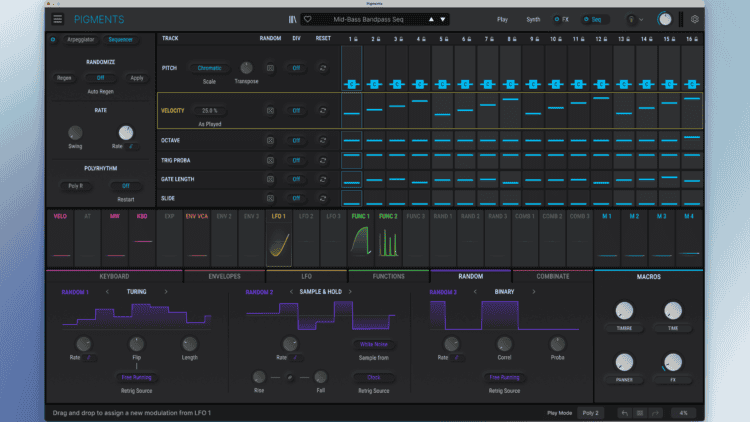The height and width of the screenshot is (422, 750).
Task: Open the Pigments hamburger menu
Action: click(x=57, y=19)
